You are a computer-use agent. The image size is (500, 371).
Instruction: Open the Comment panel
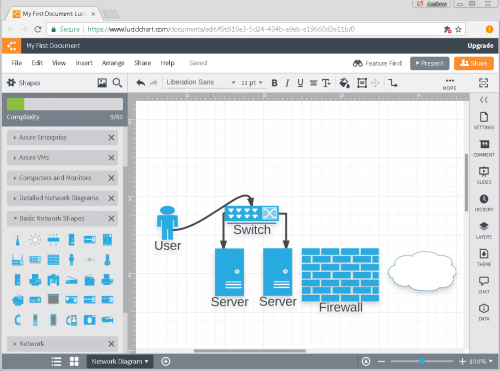point(484,148)
